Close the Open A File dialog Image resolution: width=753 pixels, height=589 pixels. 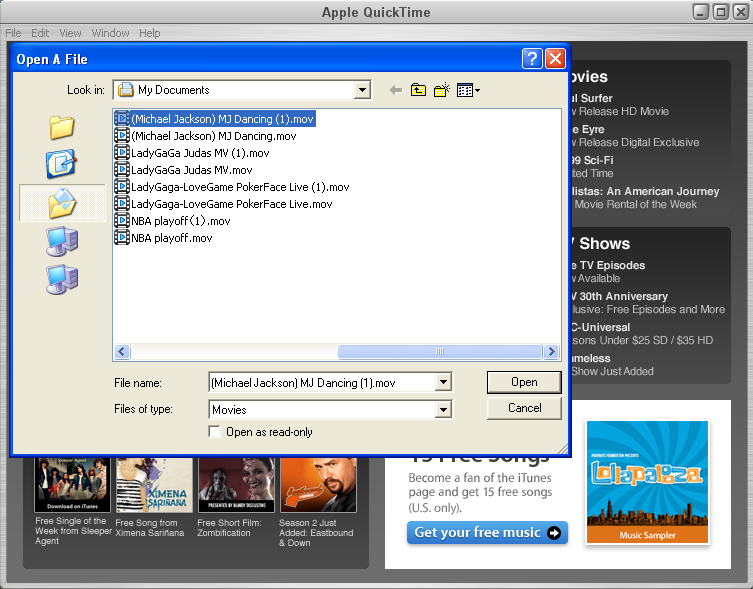(x=555, y=59)
